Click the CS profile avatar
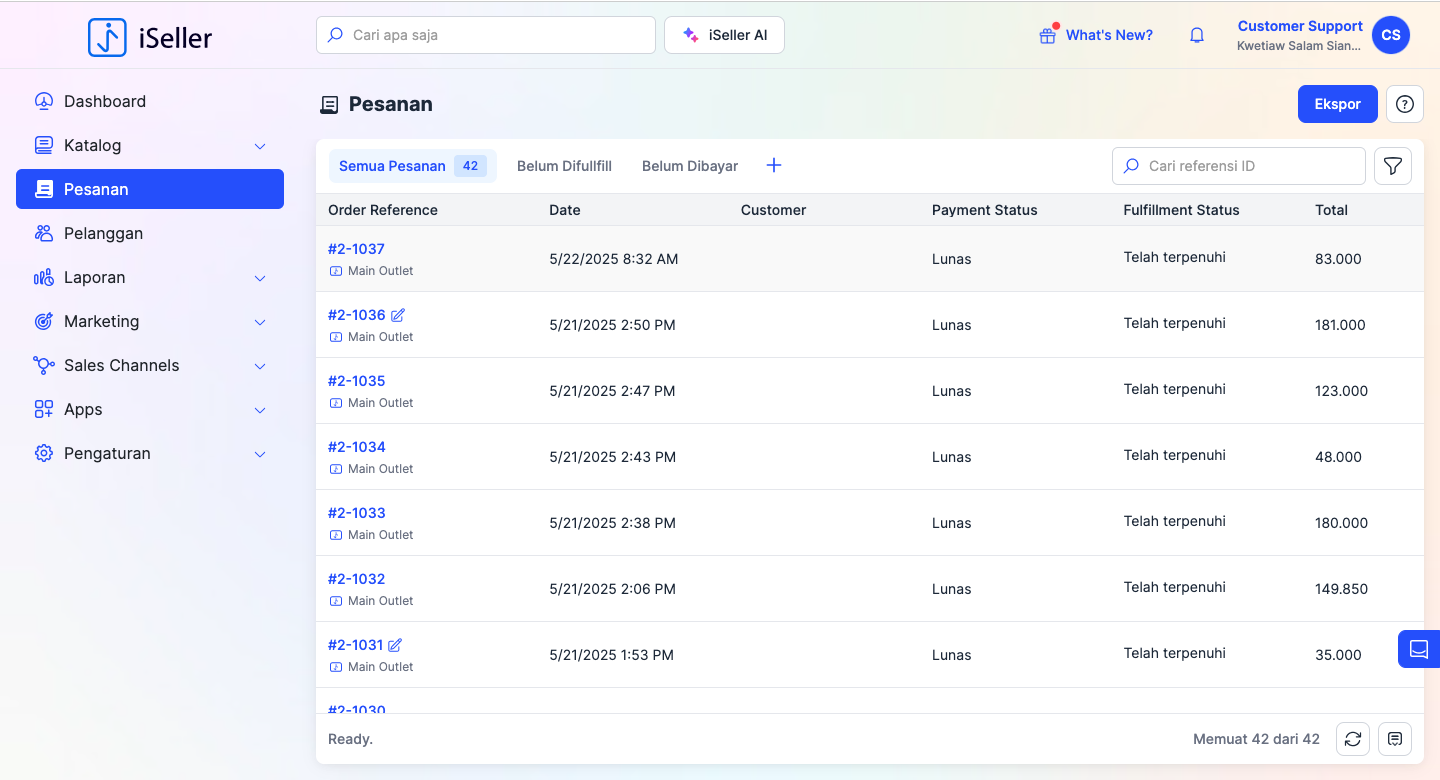1440x780 pixels. coord(1390,35)
